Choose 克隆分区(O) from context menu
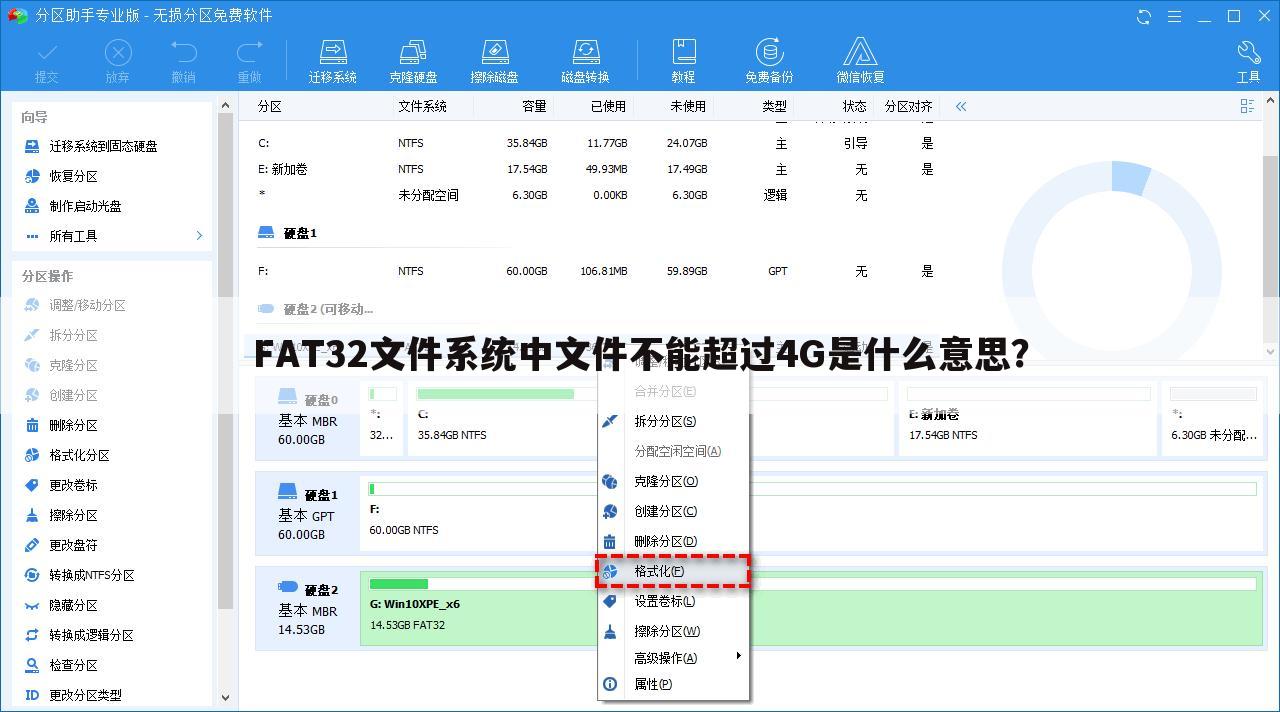The image size is (1280, 712). [674, 481]
